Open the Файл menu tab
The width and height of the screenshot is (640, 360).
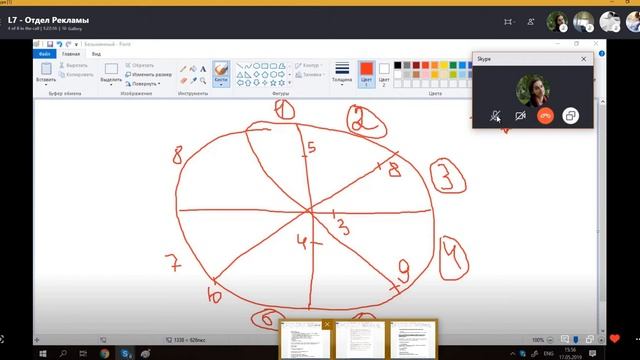pyautogui.click(x=44, y=54)
